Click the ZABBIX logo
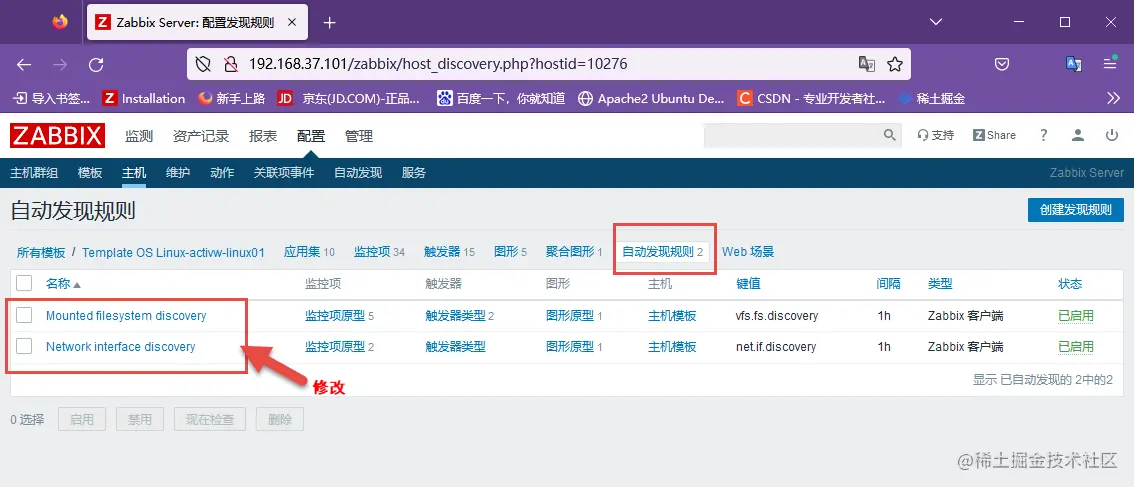The width and height of the screenshot is (1134, 487). pos(57,135)
